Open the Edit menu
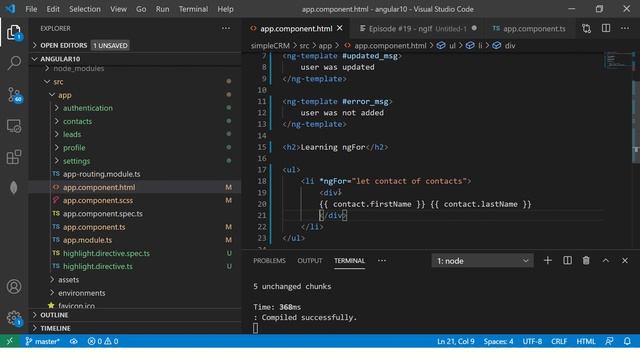The image size is (640, 360). (x=53, y=9)
